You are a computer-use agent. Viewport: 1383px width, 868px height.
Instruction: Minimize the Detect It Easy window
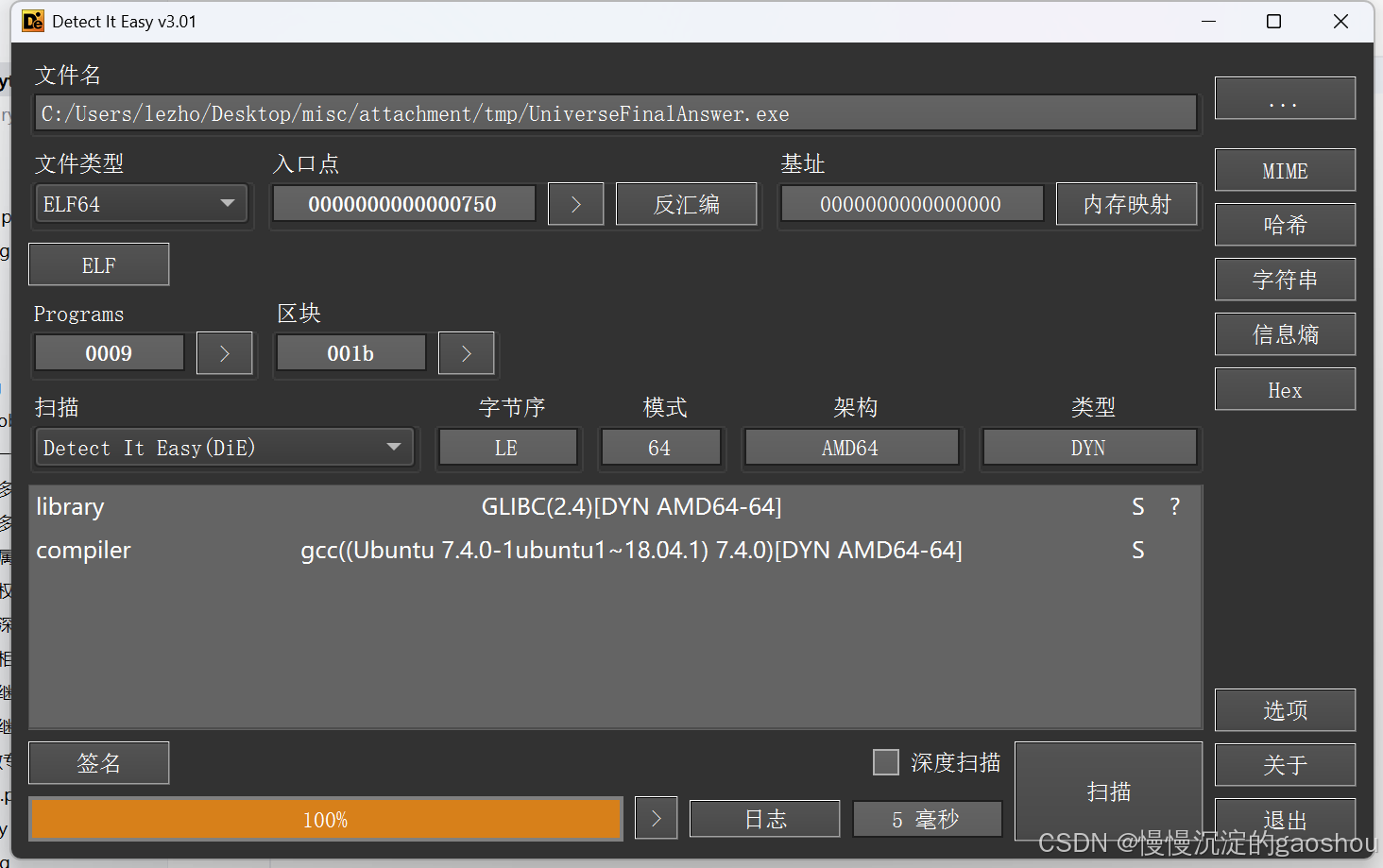[1208, 21]
